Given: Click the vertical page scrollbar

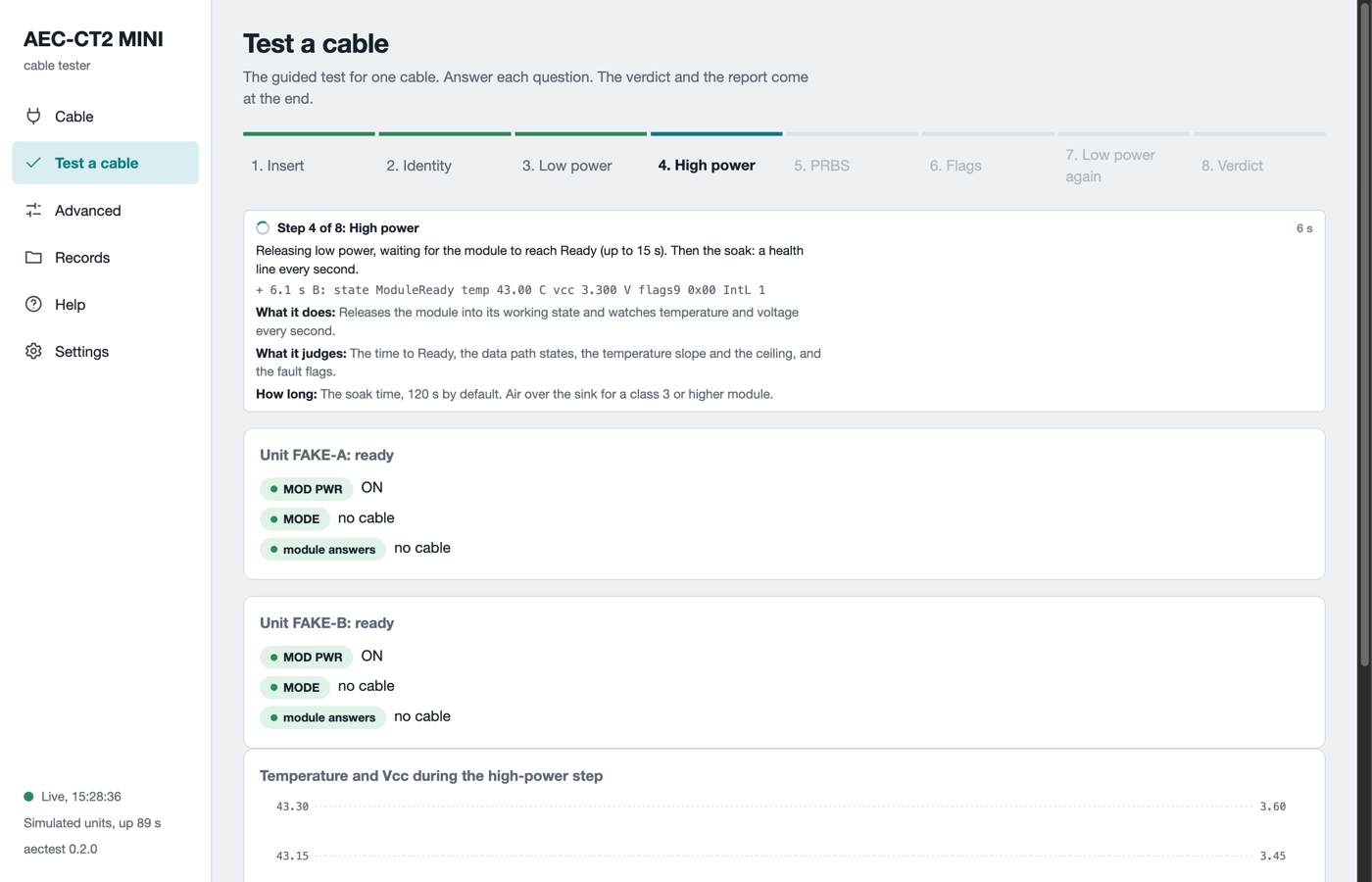Looking at the screenshot, I should tap(1364, 333).
